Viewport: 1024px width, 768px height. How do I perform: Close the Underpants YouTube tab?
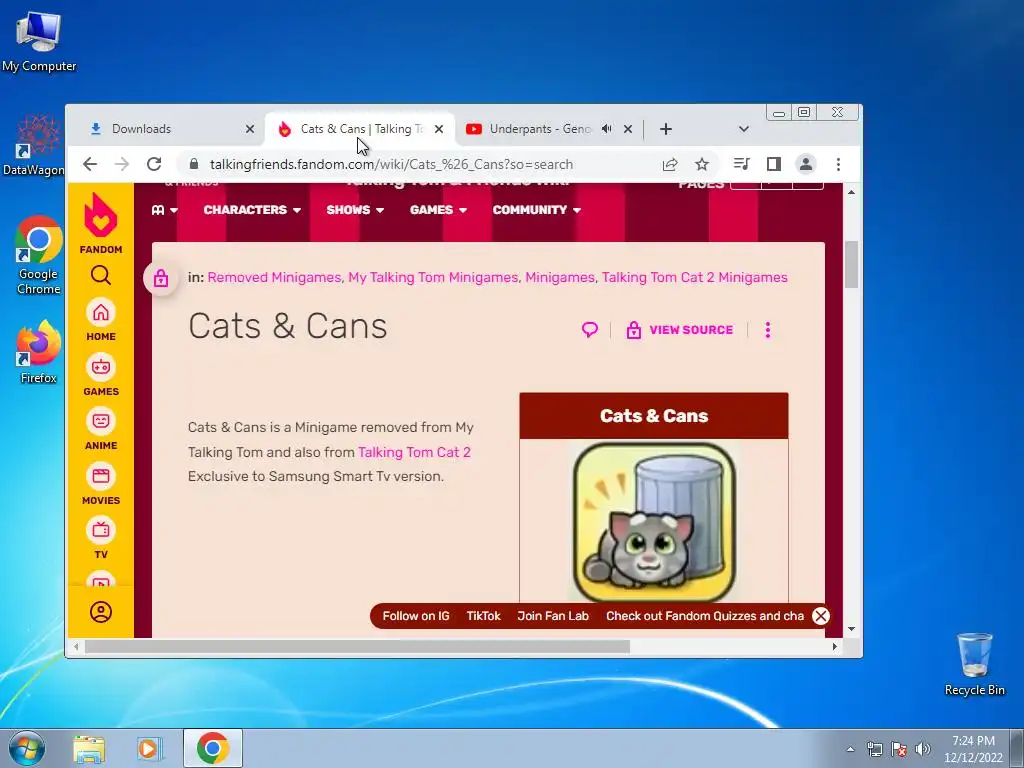628,129
